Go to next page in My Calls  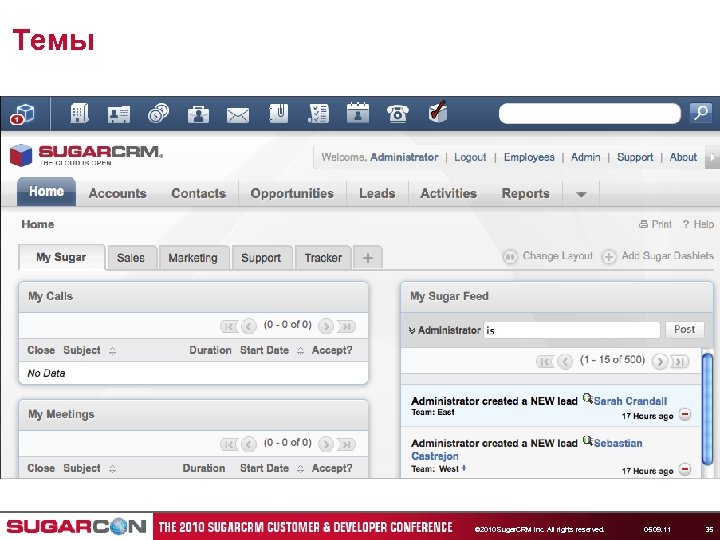(326, 326)
